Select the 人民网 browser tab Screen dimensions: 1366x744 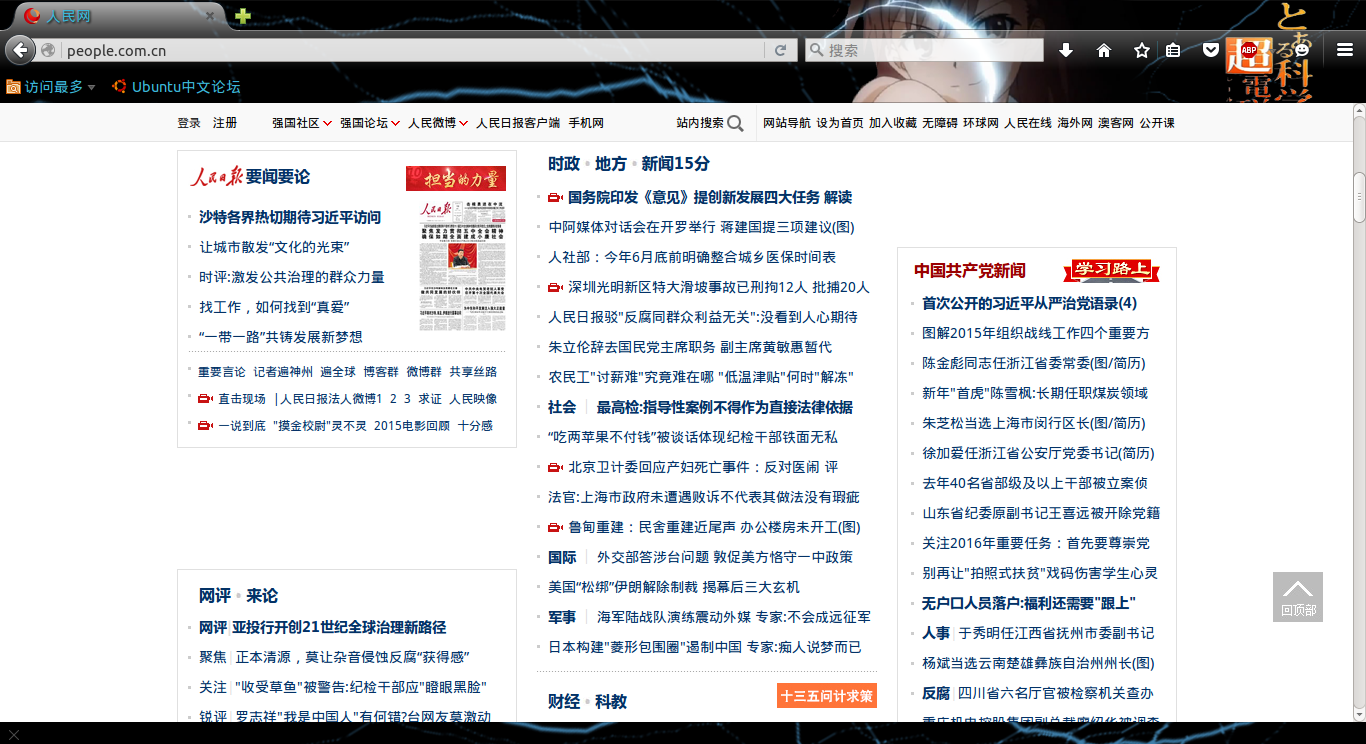tap(120, 16)
